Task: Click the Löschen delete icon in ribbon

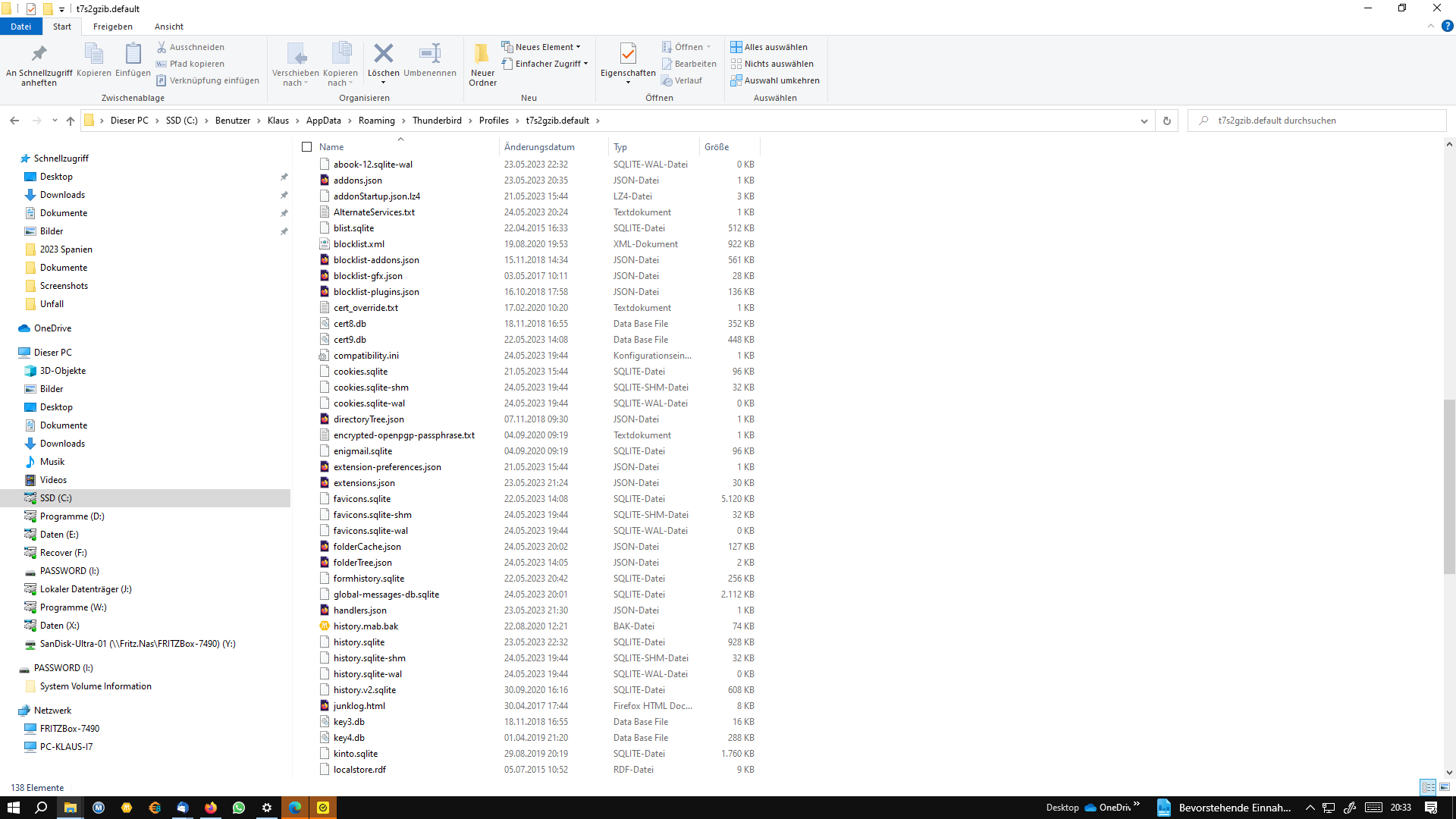Action: [383, 54]
